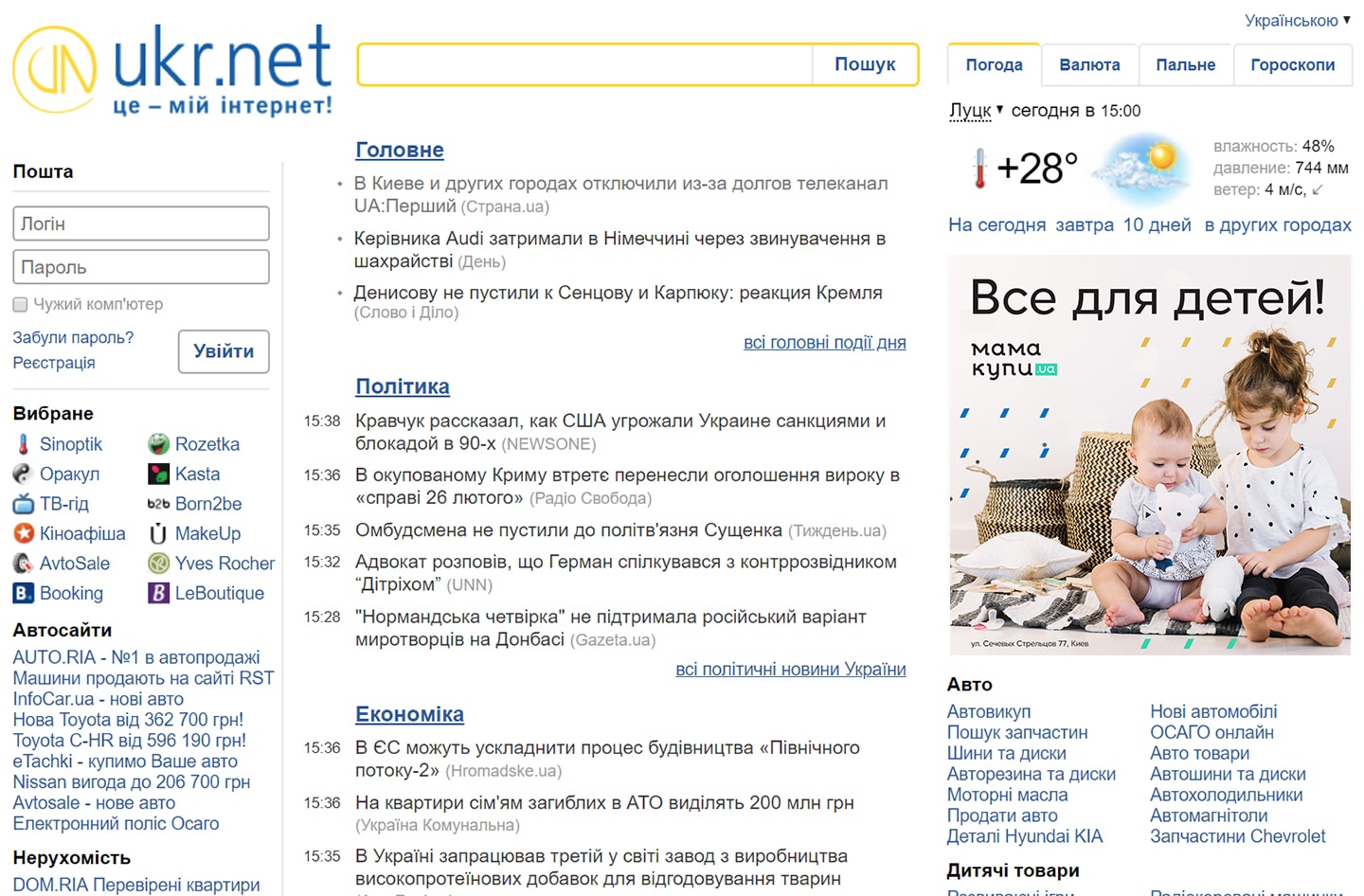The image size is (1364, 896).
Task: Open the occupied Crimea verdict headline
Action: click(627, 486)
